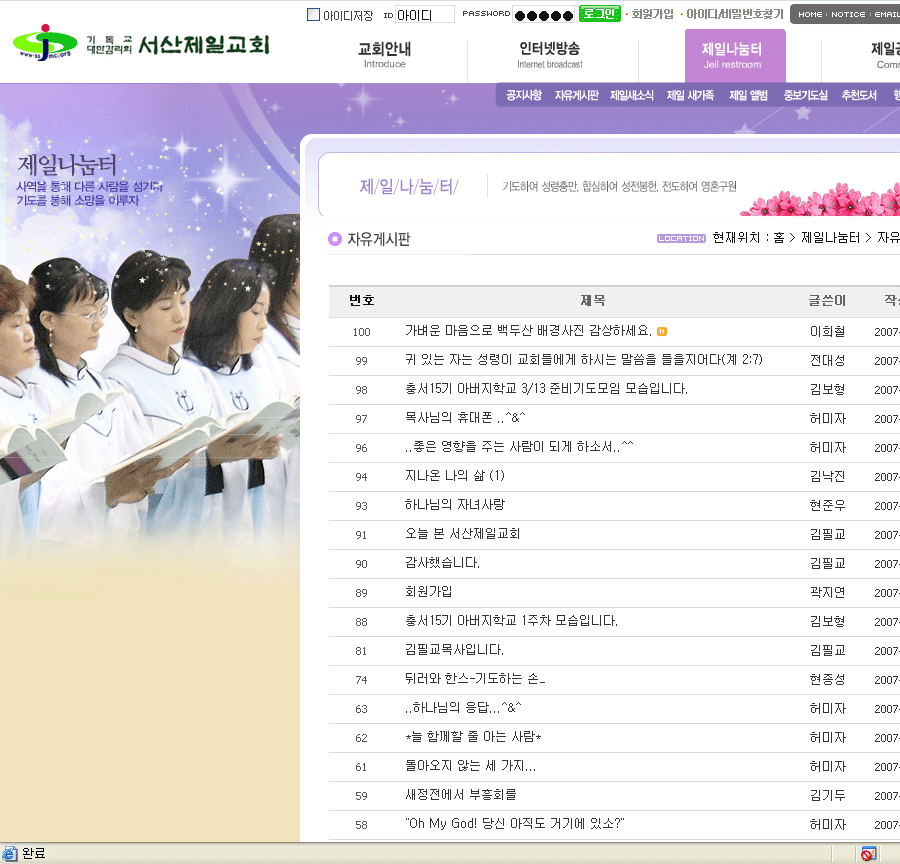Click the 제목 column header
This screenshot has height=864, width=900.
point(593,300)
